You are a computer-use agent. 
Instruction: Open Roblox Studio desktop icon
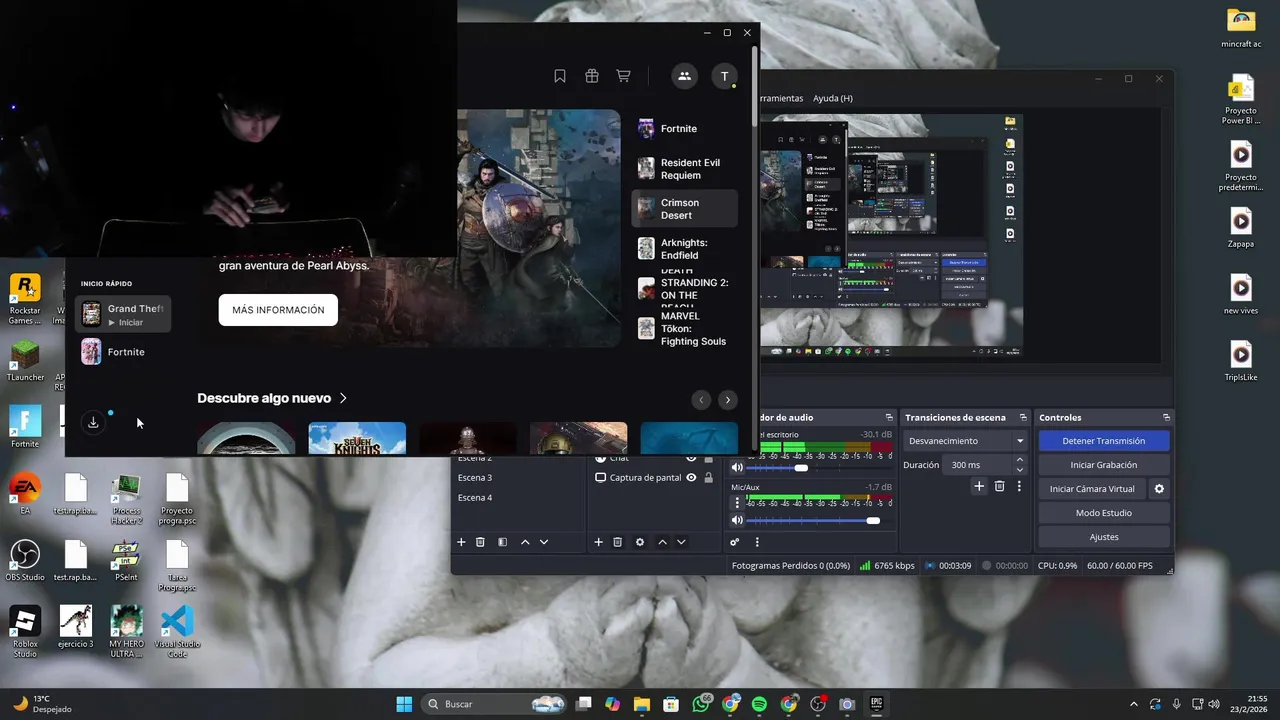(x=25, y=628)
